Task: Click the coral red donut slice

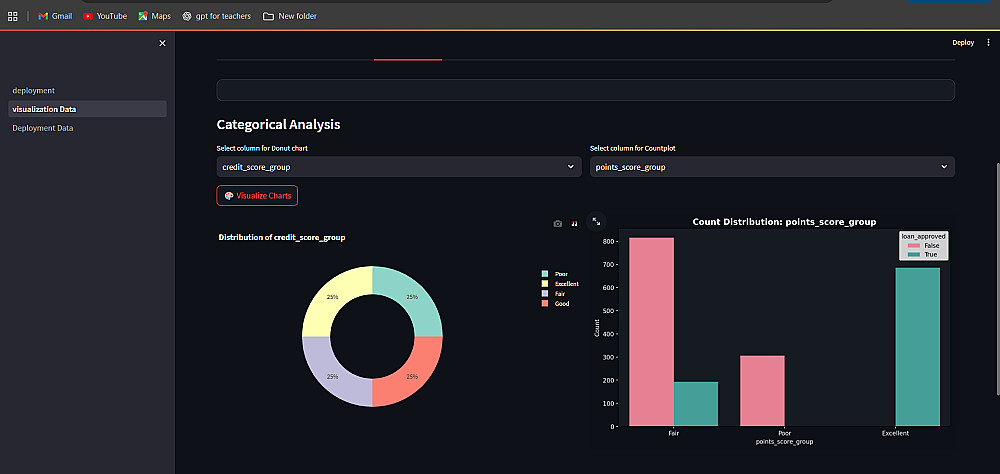Action: pyautogui.click(x=414, y=378)
